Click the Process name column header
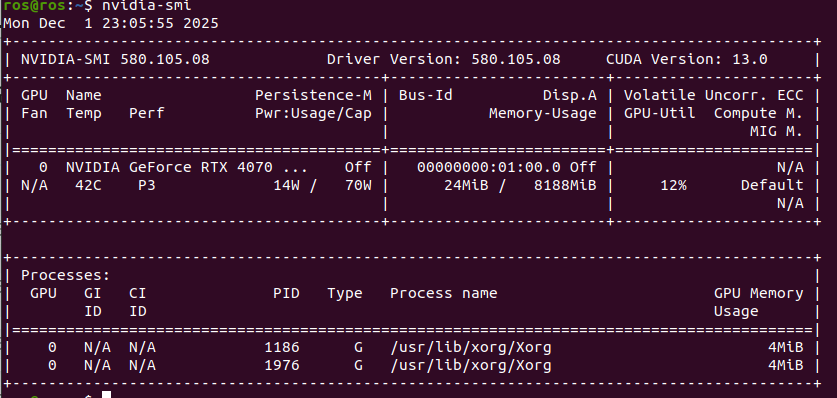837x398 pixels. coord(444,293)
